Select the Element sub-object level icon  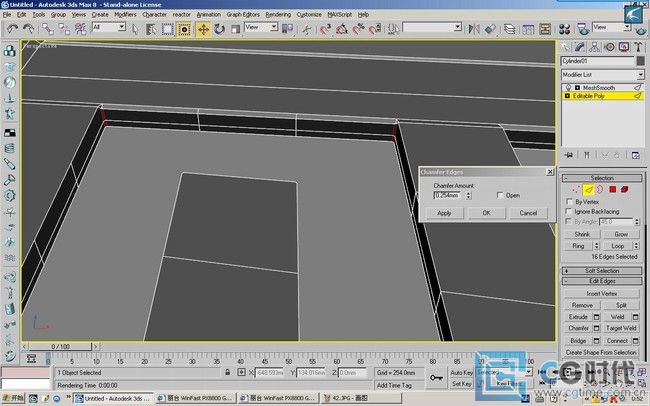pos(624,190)
